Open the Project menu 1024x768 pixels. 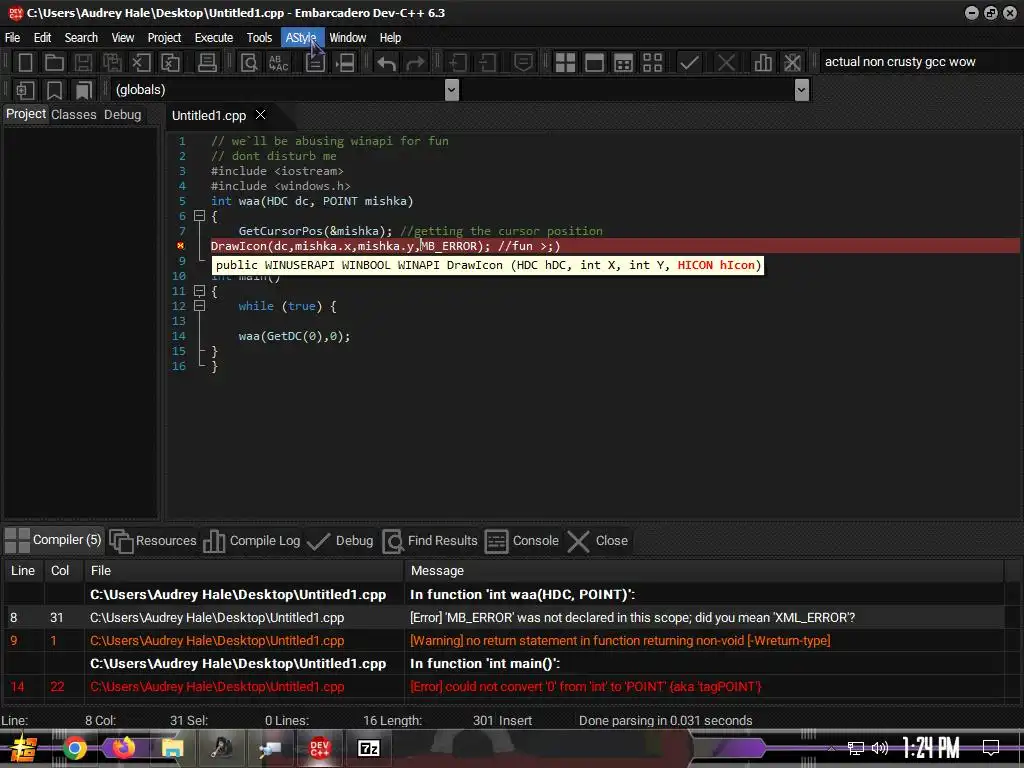click(x=164, y=37)
